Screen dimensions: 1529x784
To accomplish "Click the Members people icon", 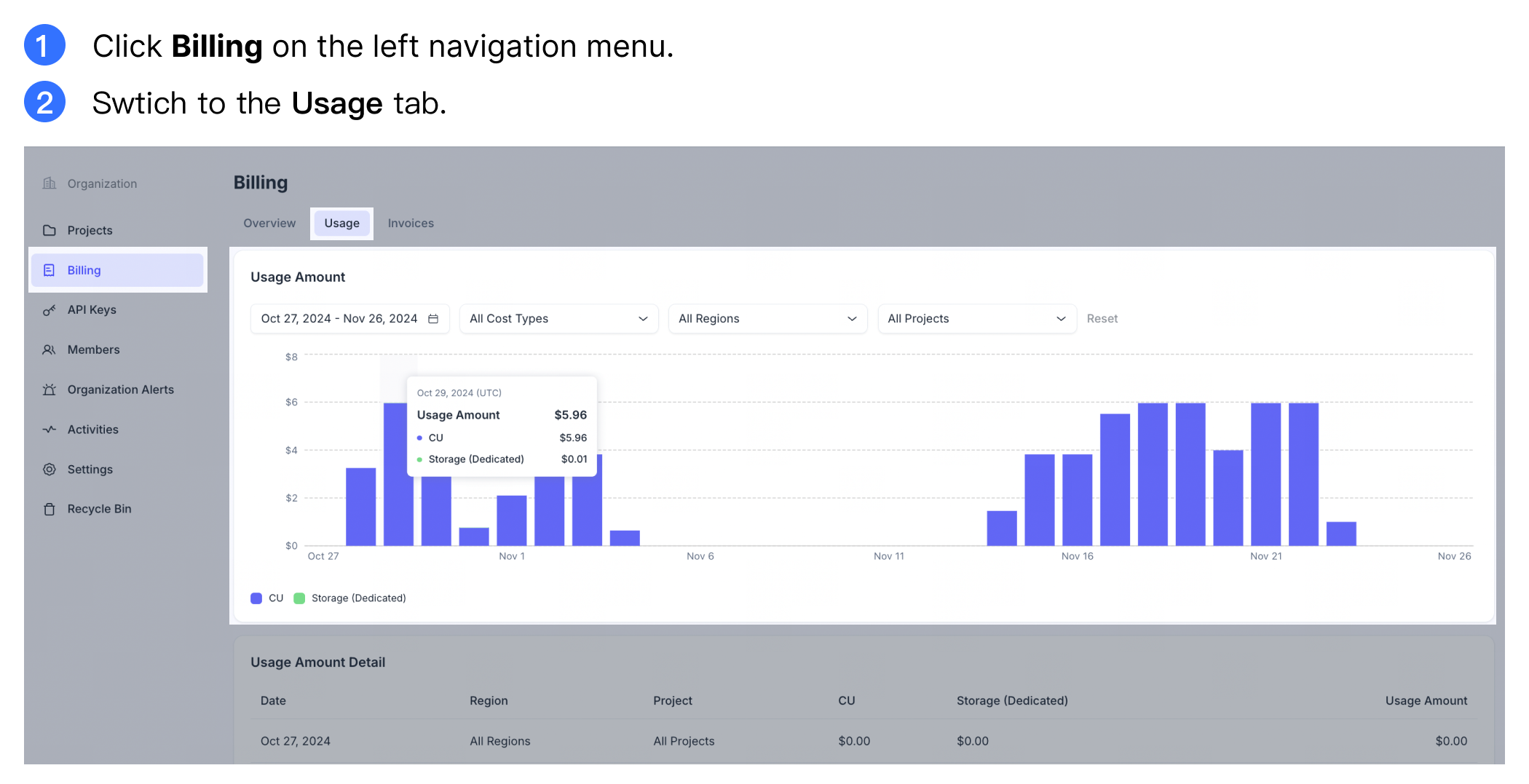I will 50,349.
